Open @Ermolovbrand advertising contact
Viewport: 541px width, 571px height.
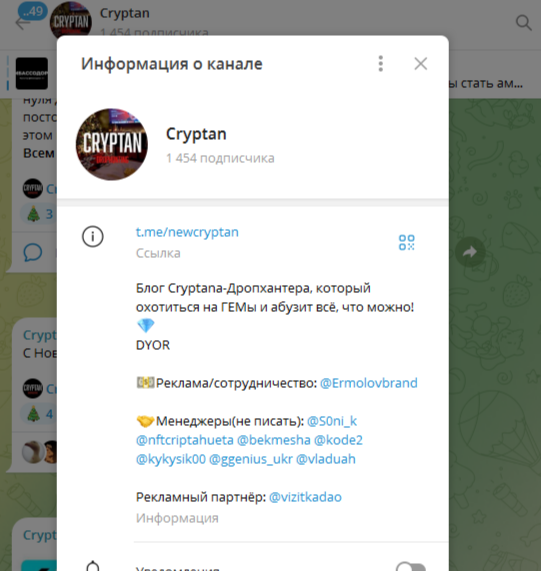tap(368, 383)
